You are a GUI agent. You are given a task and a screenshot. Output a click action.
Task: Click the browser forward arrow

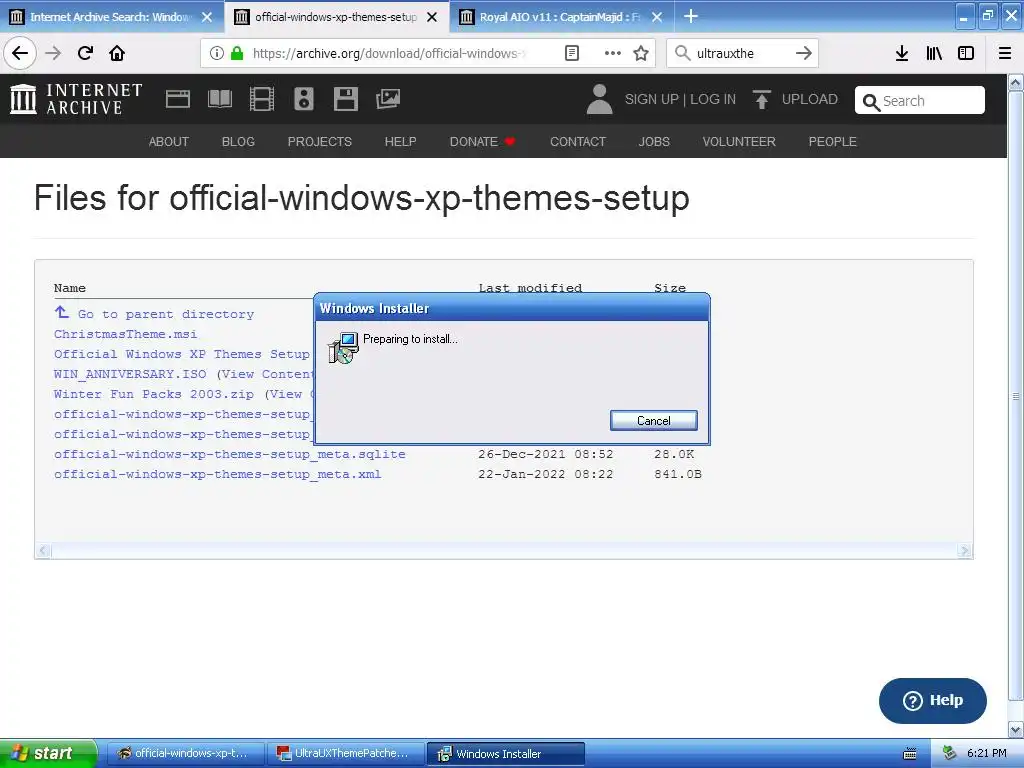tap(54, 53)
